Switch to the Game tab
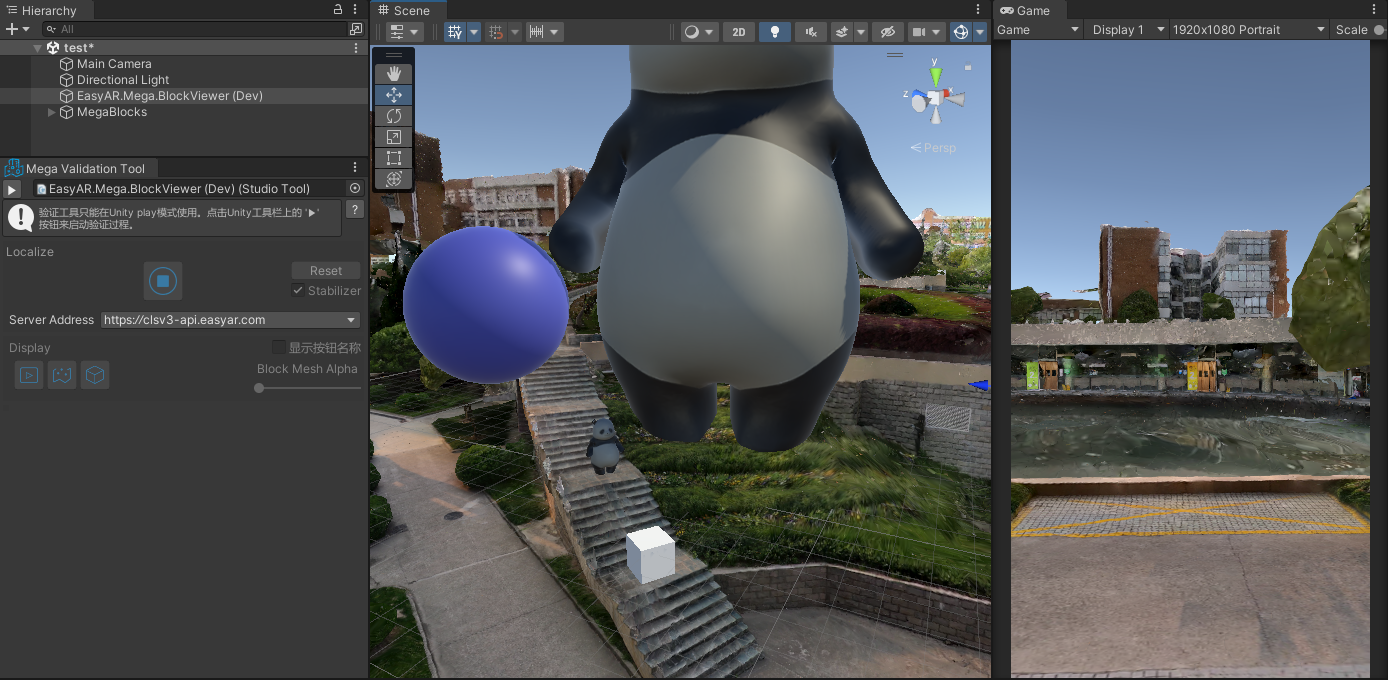This screenshot has width=1388, height=680. [x=1025, y=10]
